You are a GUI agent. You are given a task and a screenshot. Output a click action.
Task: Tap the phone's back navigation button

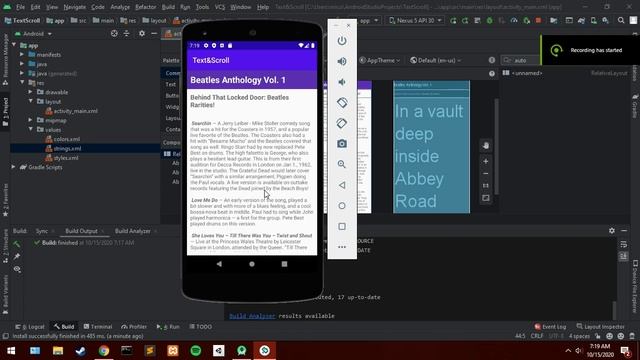219,264
